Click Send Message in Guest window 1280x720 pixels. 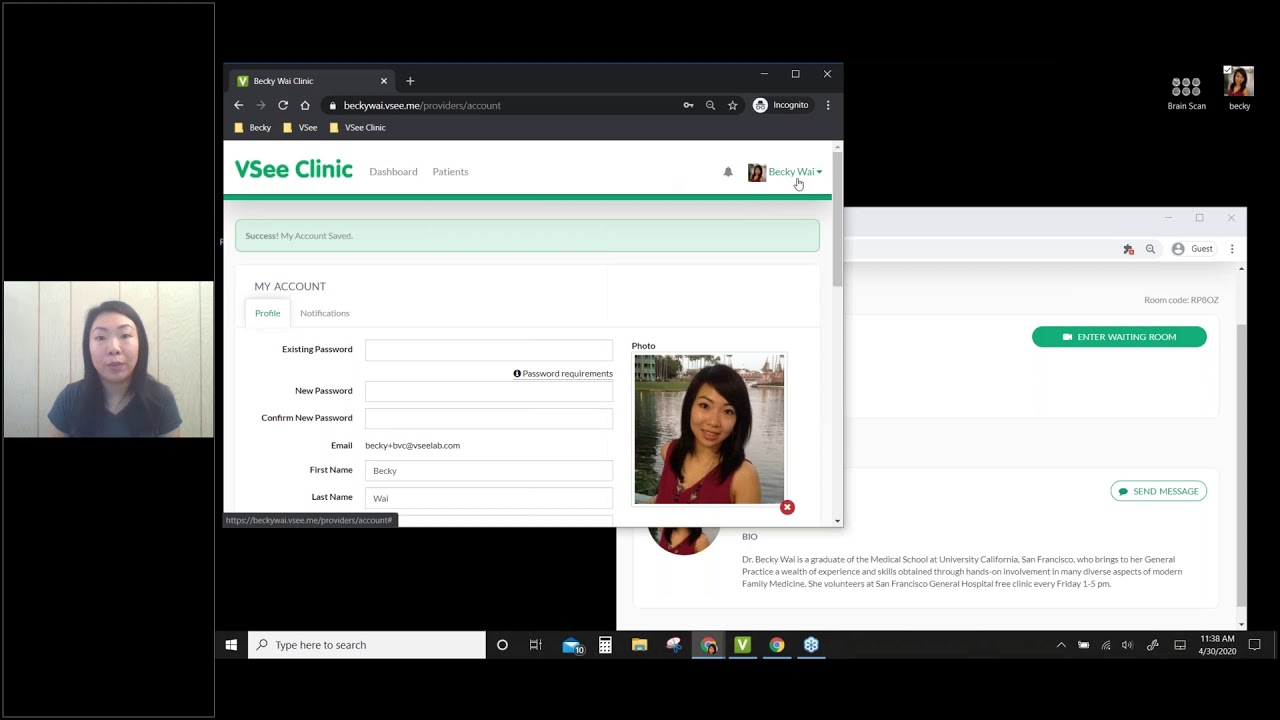click(x=1158, y=491)
